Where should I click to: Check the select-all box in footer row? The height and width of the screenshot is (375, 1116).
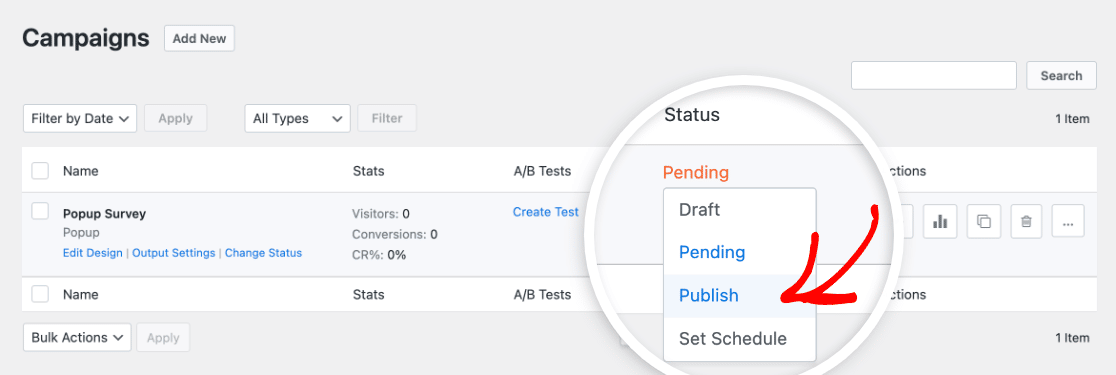pyautogui.click(x=41, y=294)
